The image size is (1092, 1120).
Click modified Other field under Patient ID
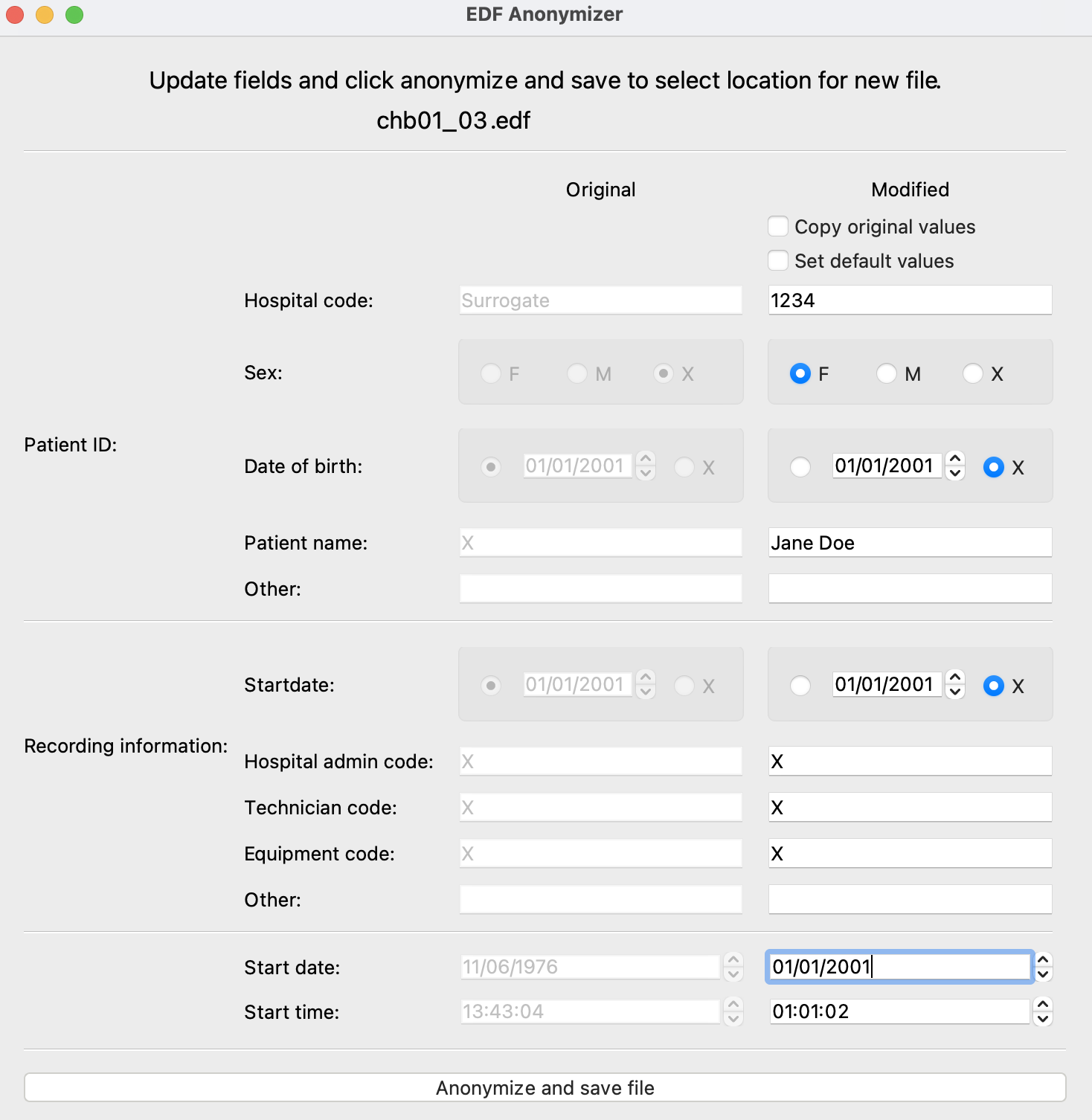point(910,589)
